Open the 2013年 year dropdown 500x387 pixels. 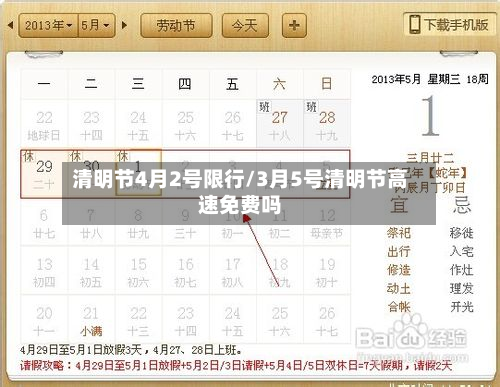click(49, 25)
